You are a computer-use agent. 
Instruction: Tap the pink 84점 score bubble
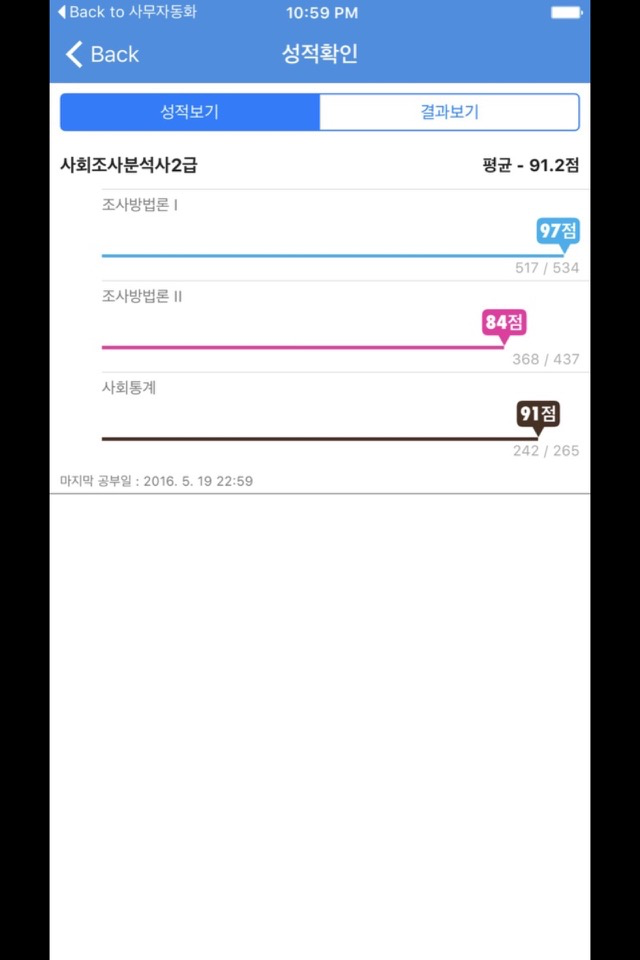click(x=504, y=322)
